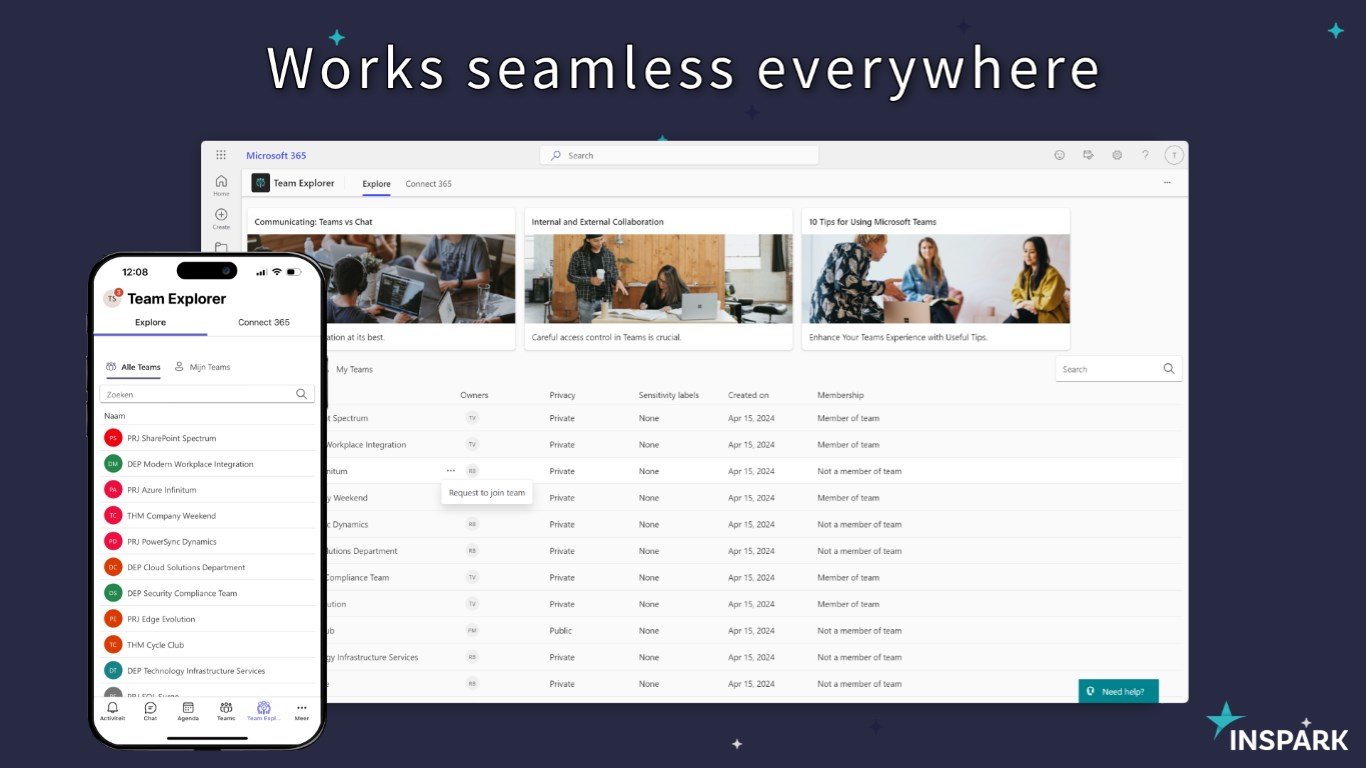The height and width of the screenshot is (768, 1366).
Task: Click the Public privacy cell in table
Action: click(561, 631)
